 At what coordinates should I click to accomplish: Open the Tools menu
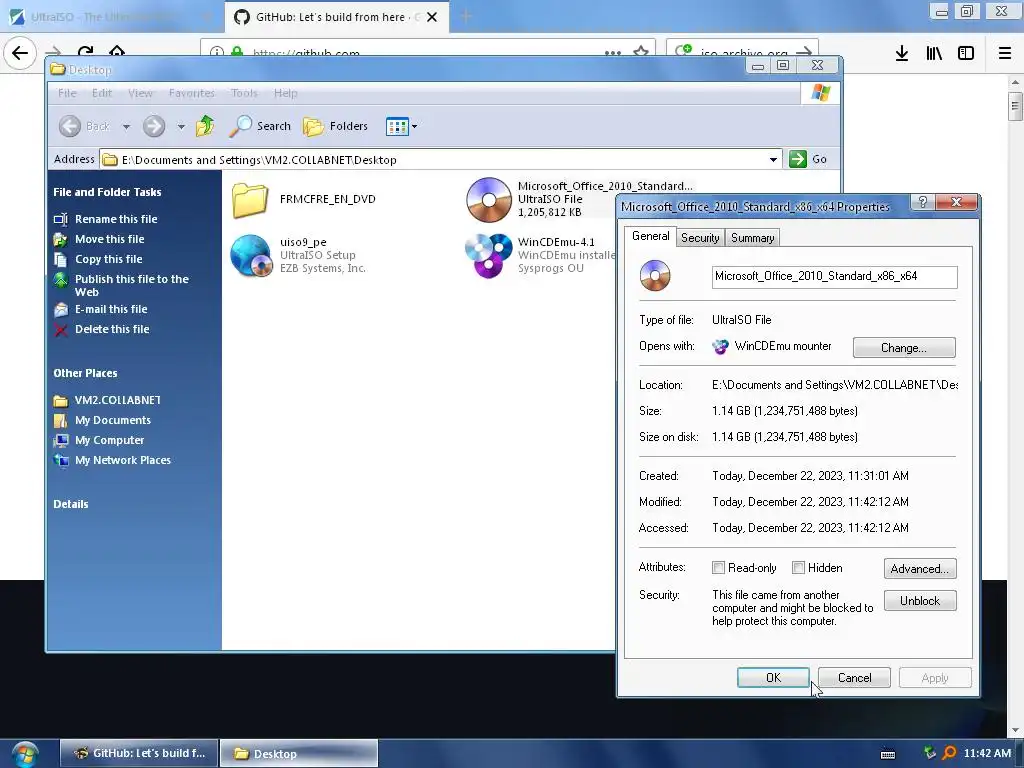click(244, 93)
